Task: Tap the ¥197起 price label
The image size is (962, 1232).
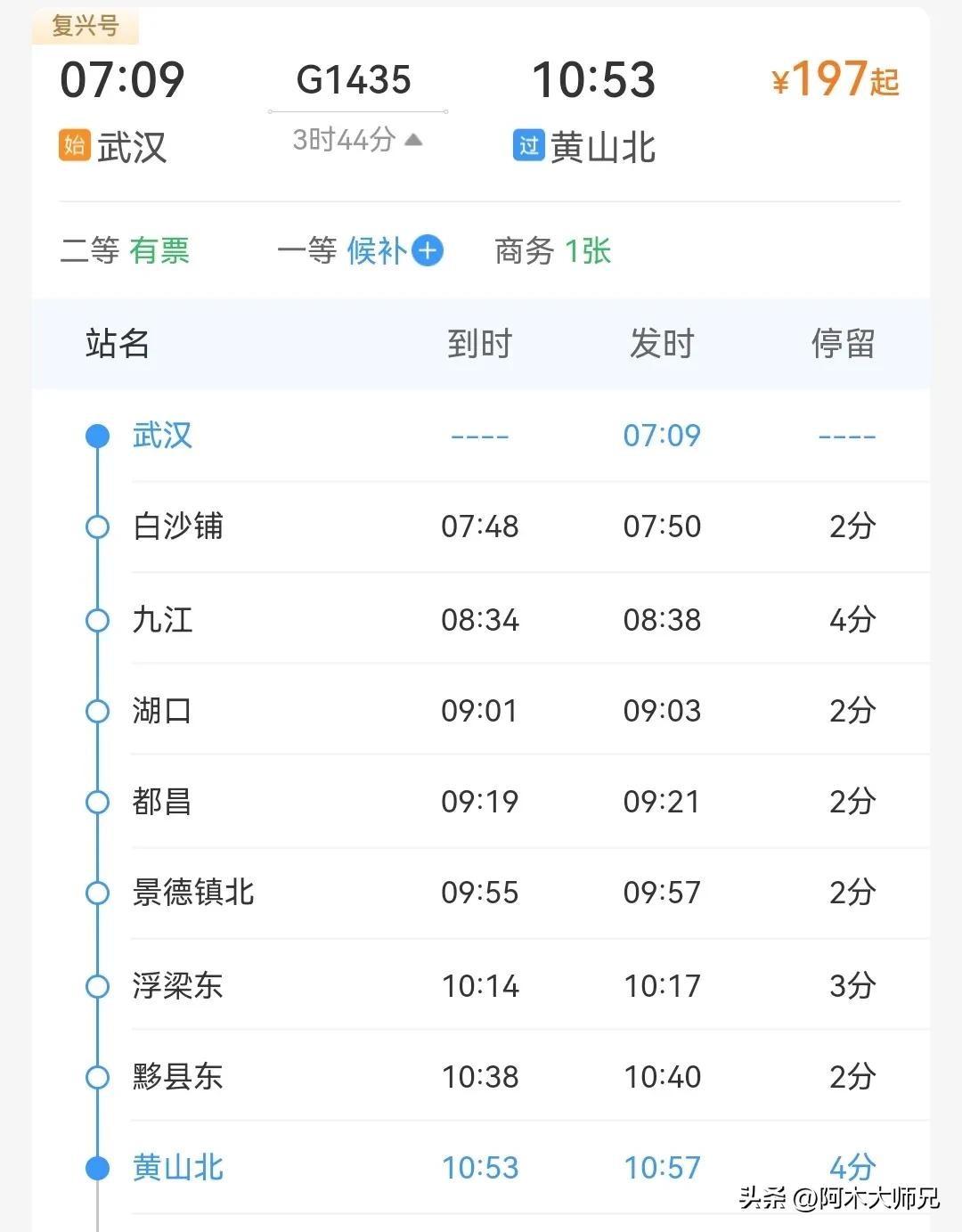Action: [x=835, y=80]
